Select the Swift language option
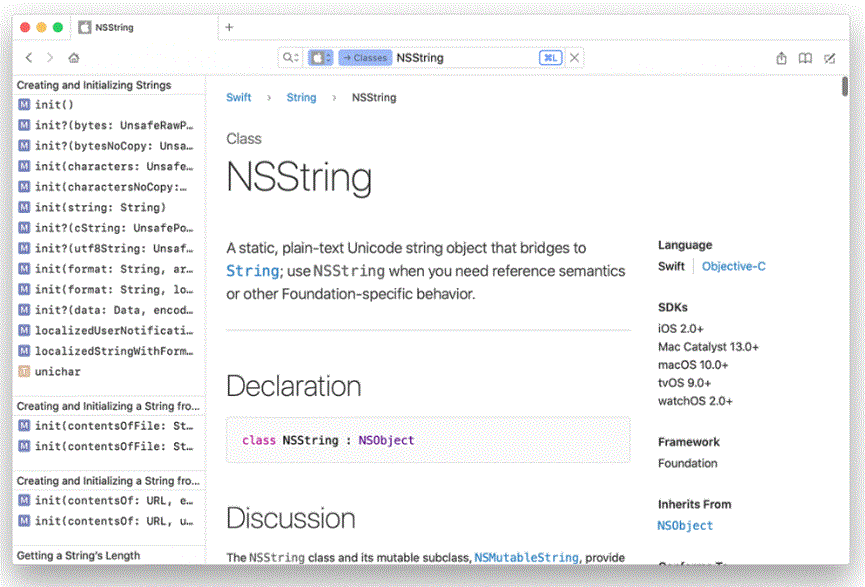 671,266
